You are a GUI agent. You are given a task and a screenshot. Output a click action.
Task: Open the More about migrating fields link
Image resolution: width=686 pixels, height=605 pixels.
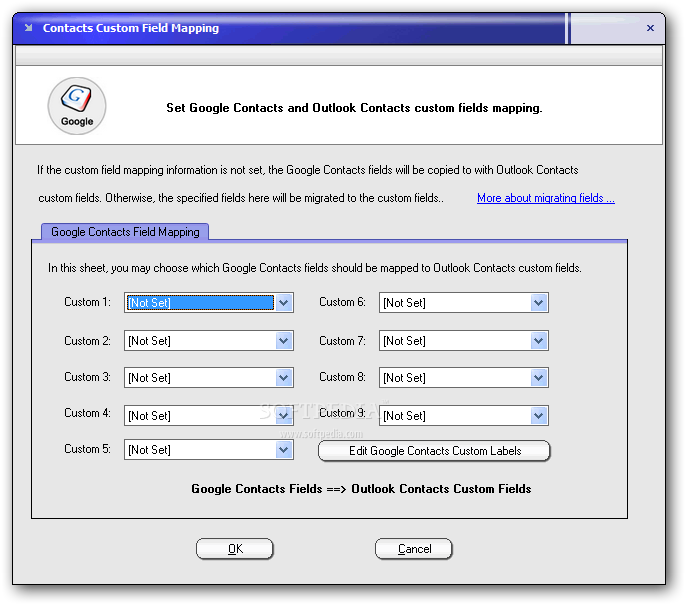point(546,198)
